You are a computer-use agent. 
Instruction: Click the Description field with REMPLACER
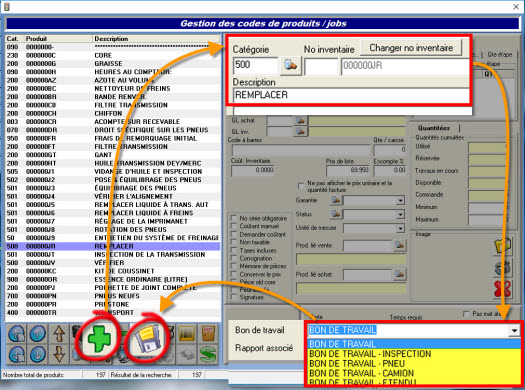(x=351, y=95)
